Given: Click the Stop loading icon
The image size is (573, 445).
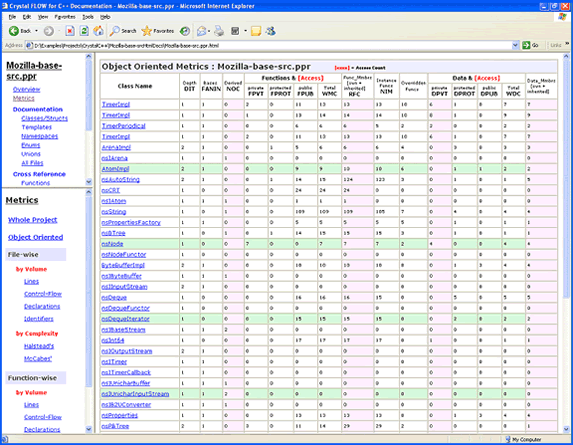Looking at the screenshot, I should pyautogui.click(x=70, y=31).
